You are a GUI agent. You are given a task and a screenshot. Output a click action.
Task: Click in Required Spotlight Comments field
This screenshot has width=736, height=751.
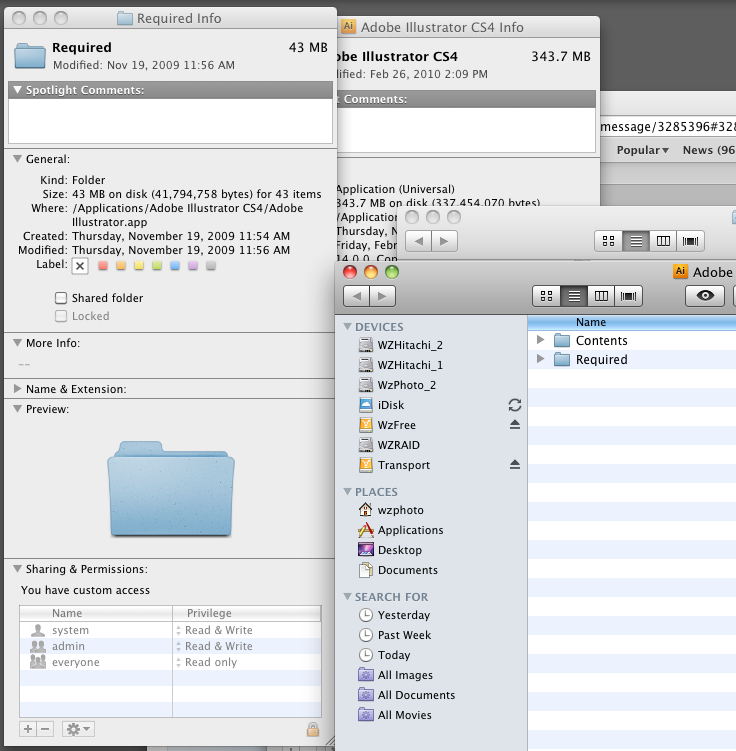click(170, 121)
